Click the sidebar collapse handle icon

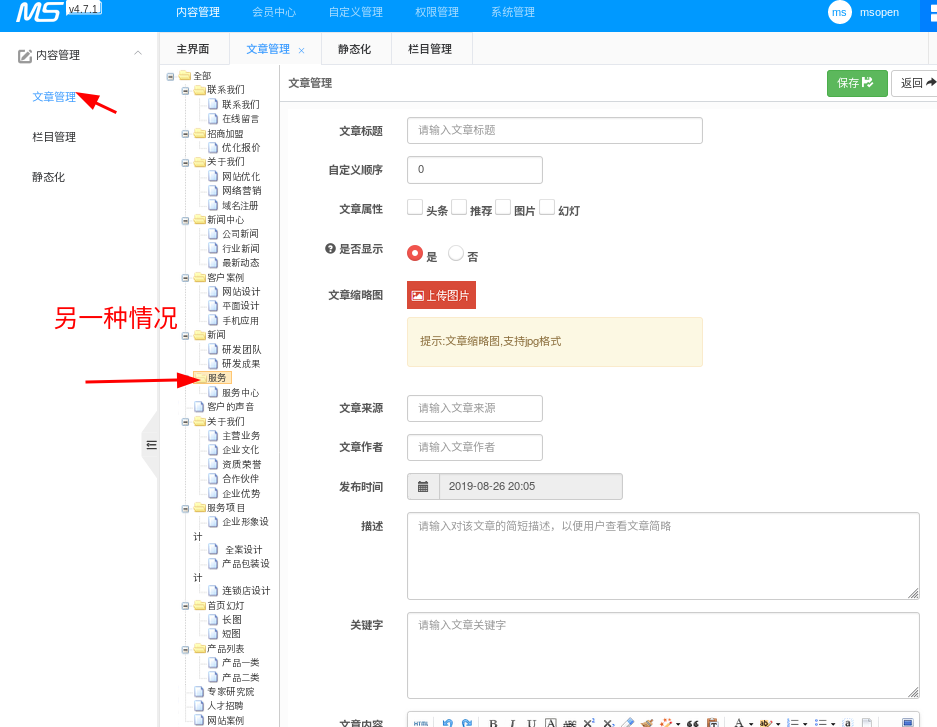click(152, 444)
